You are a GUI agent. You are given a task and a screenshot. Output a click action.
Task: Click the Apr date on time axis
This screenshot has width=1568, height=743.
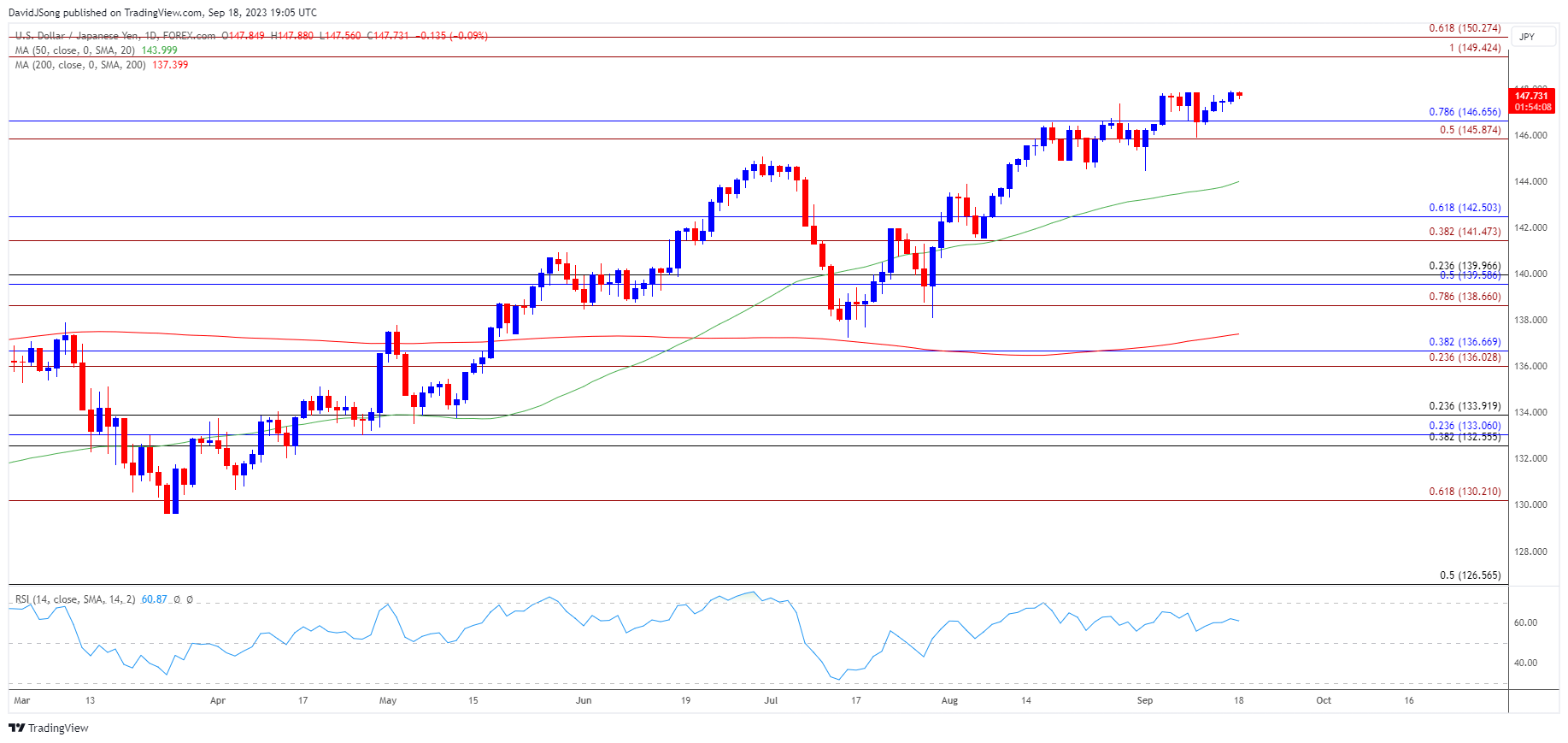pyautogui.click(x=218, y=700)
